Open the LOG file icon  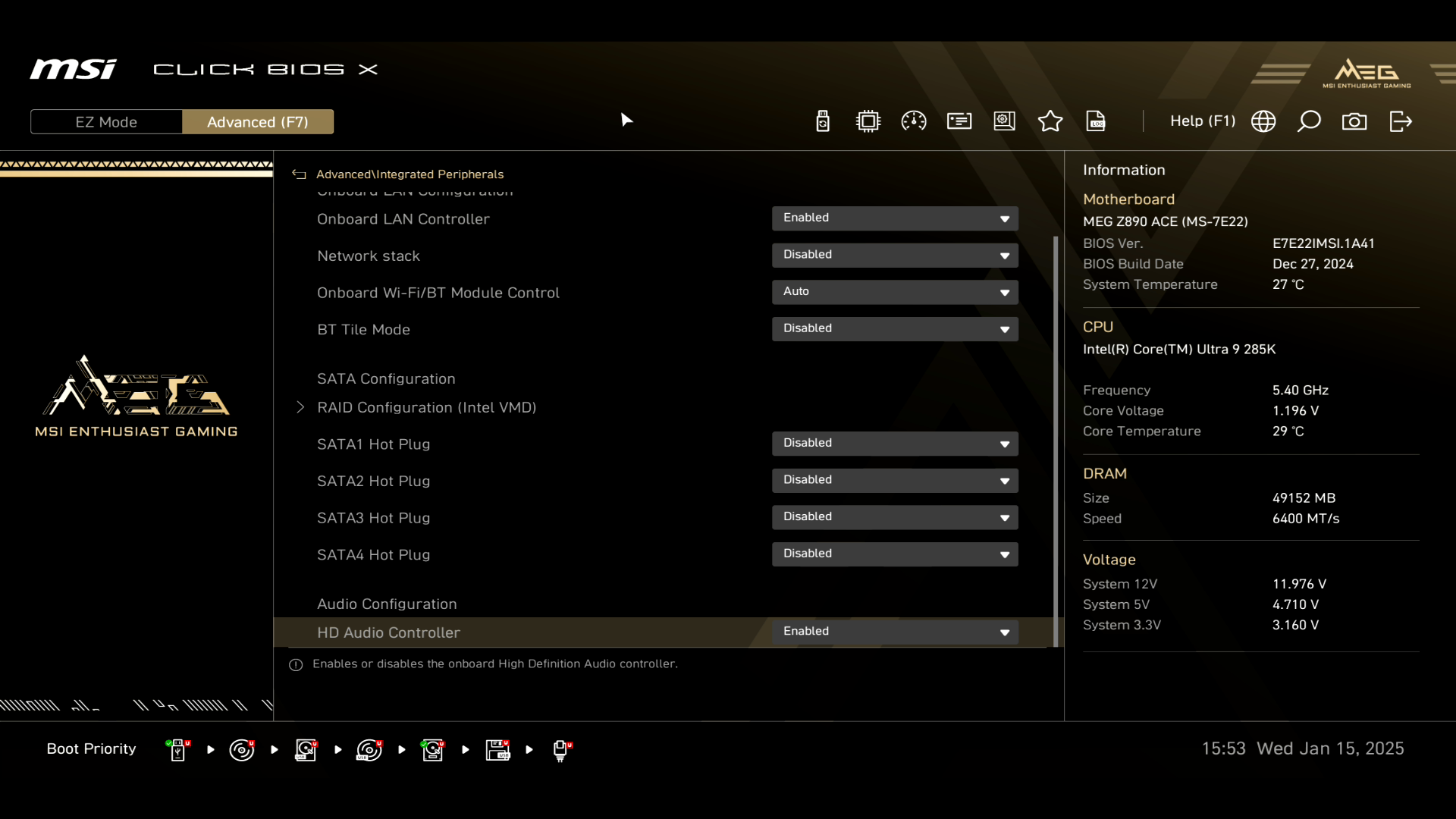point(1096,121)
